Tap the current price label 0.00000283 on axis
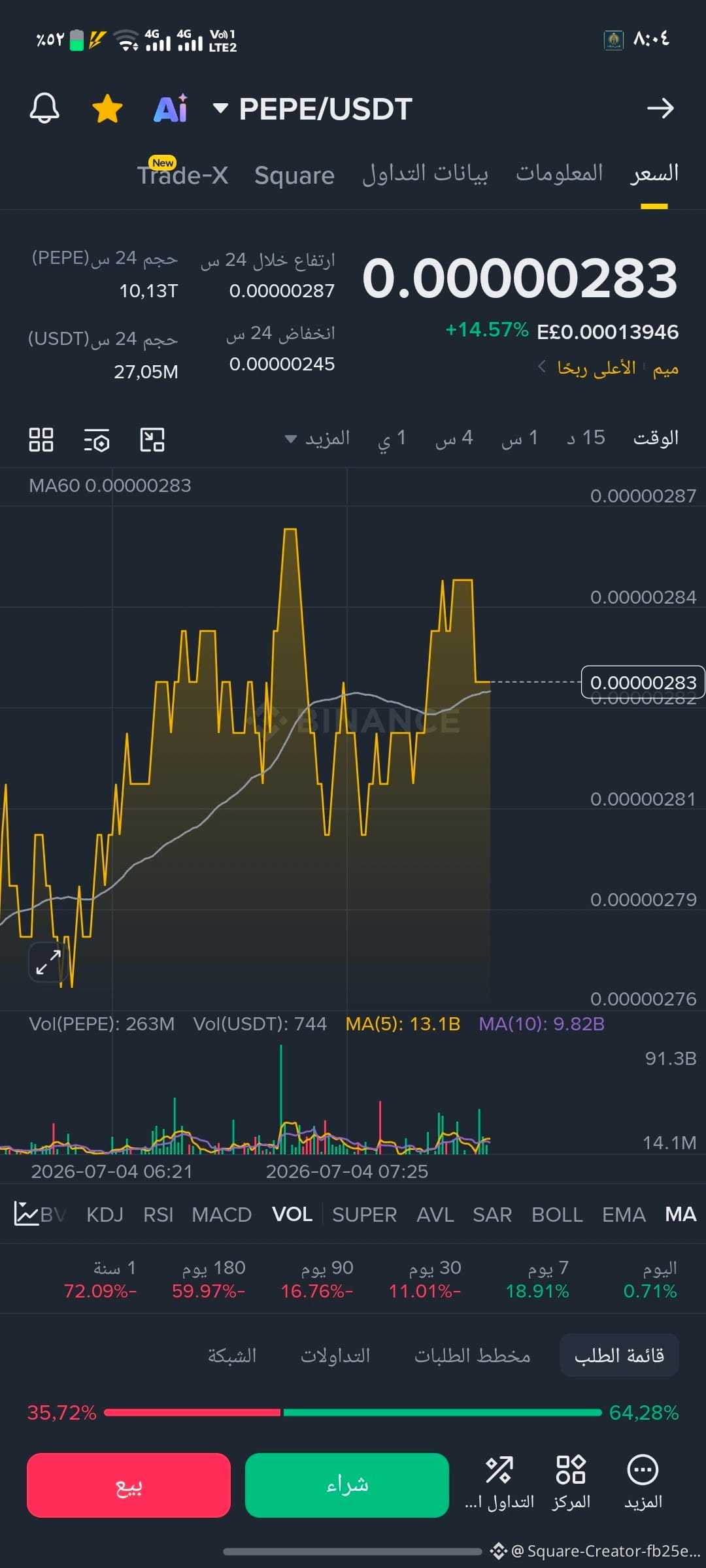 tap(643, 682)
